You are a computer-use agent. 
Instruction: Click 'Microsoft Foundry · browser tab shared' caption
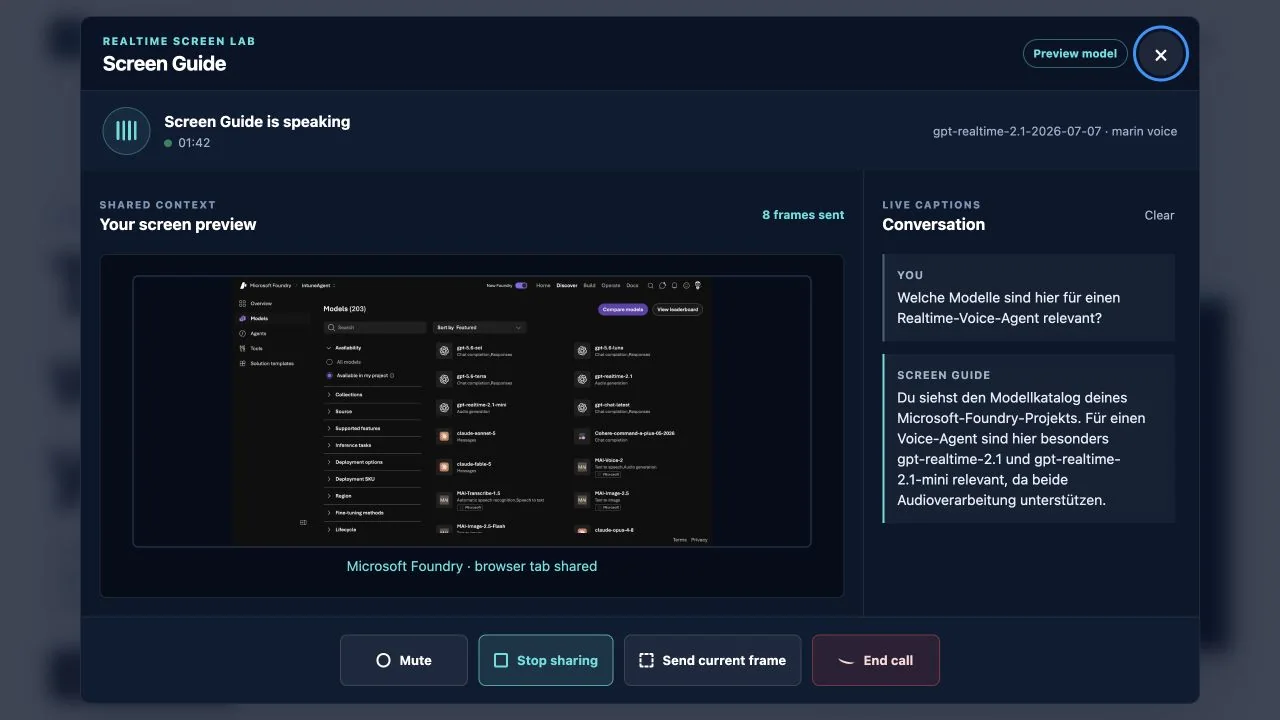pyautogui.click(x=472, y=566)
